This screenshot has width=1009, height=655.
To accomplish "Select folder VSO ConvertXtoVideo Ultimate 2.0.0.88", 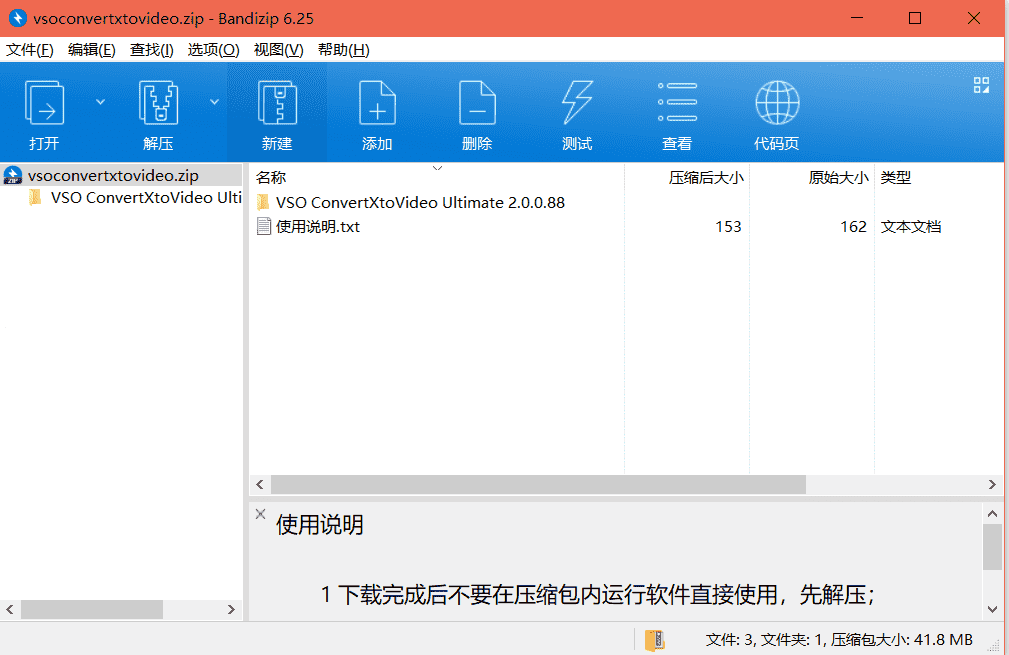I will click(x=420, y=203).
